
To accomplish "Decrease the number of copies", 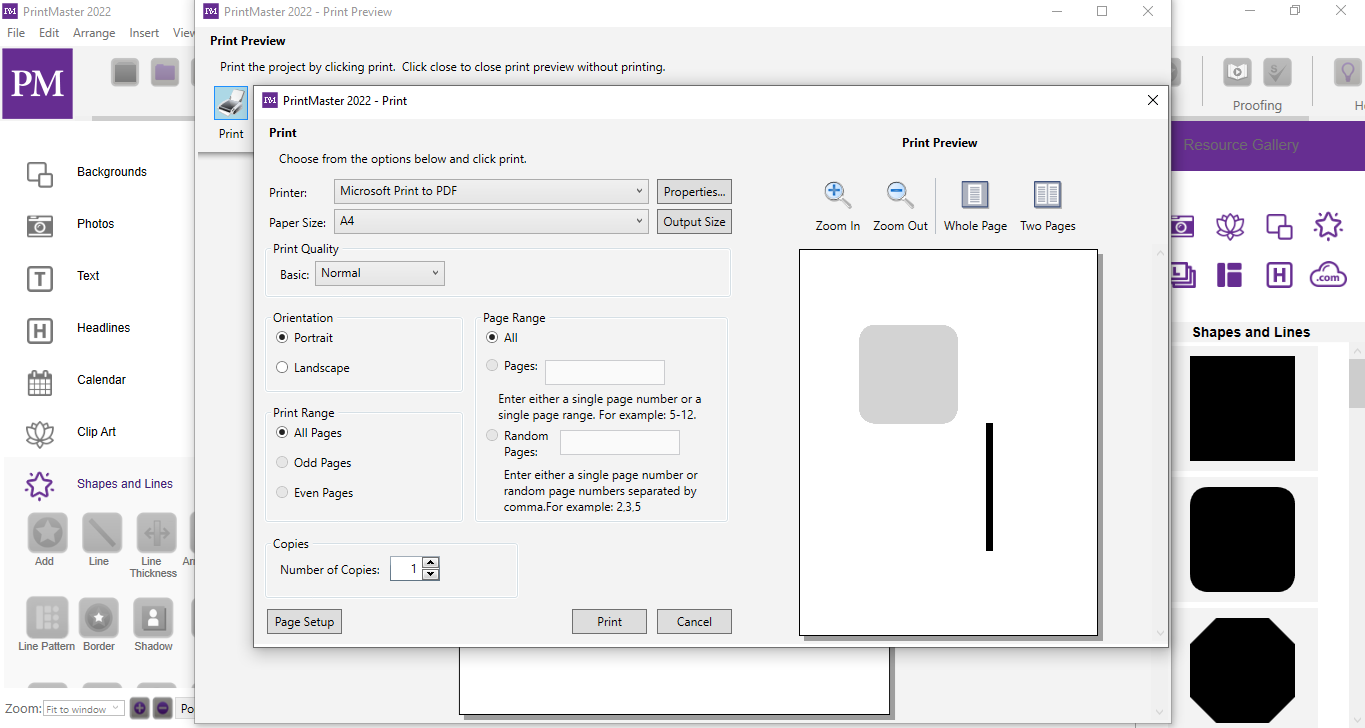I will pyautogui.click(x=431, y=574).
